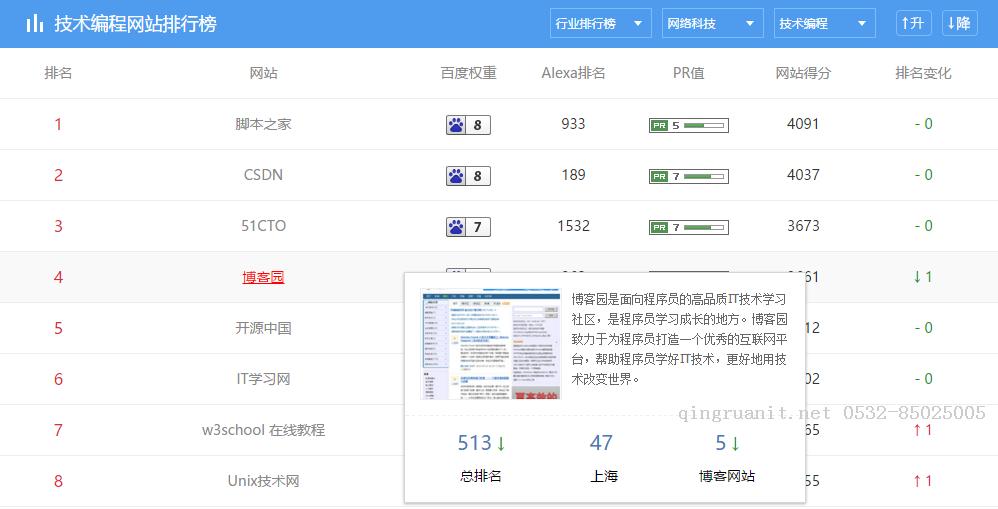Click the Baidu paw icon in the CSDN row
Image resolution: width=998 pixels, height=509 pixels.
[x=456, y=176]
